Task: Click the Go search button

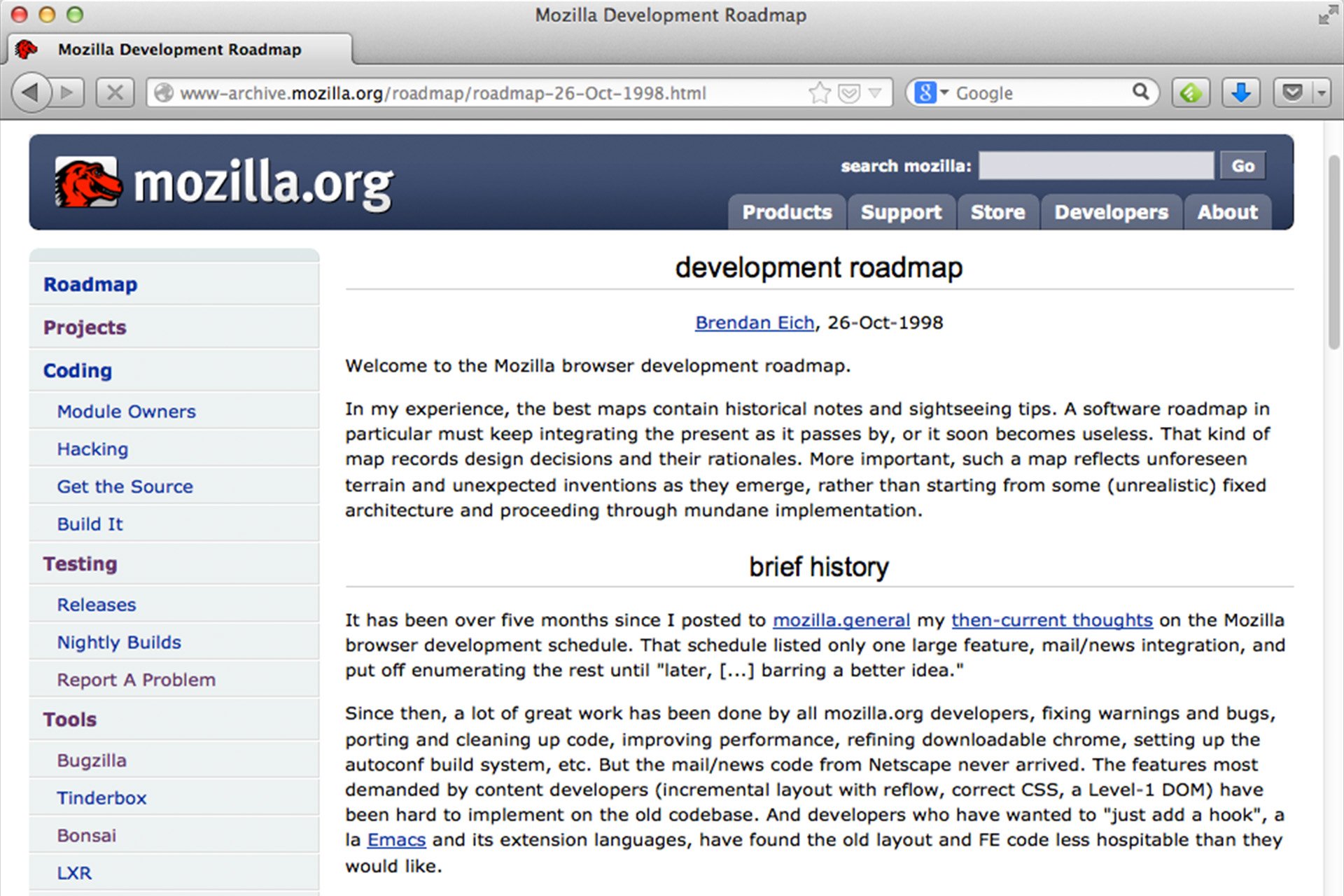Action: [x=1242, y=166]
